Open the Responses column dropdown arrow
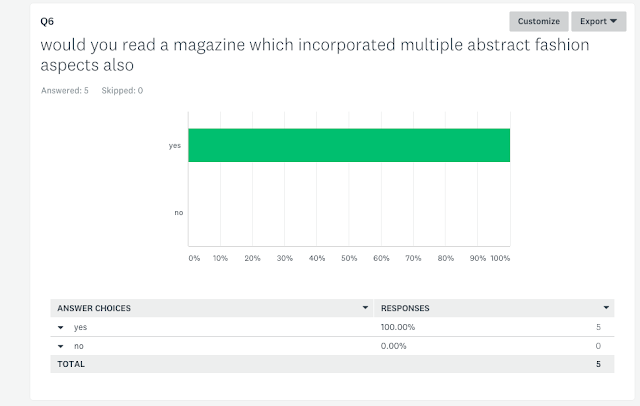The height and width of the screenshot is (406, 640). point(606,308)
